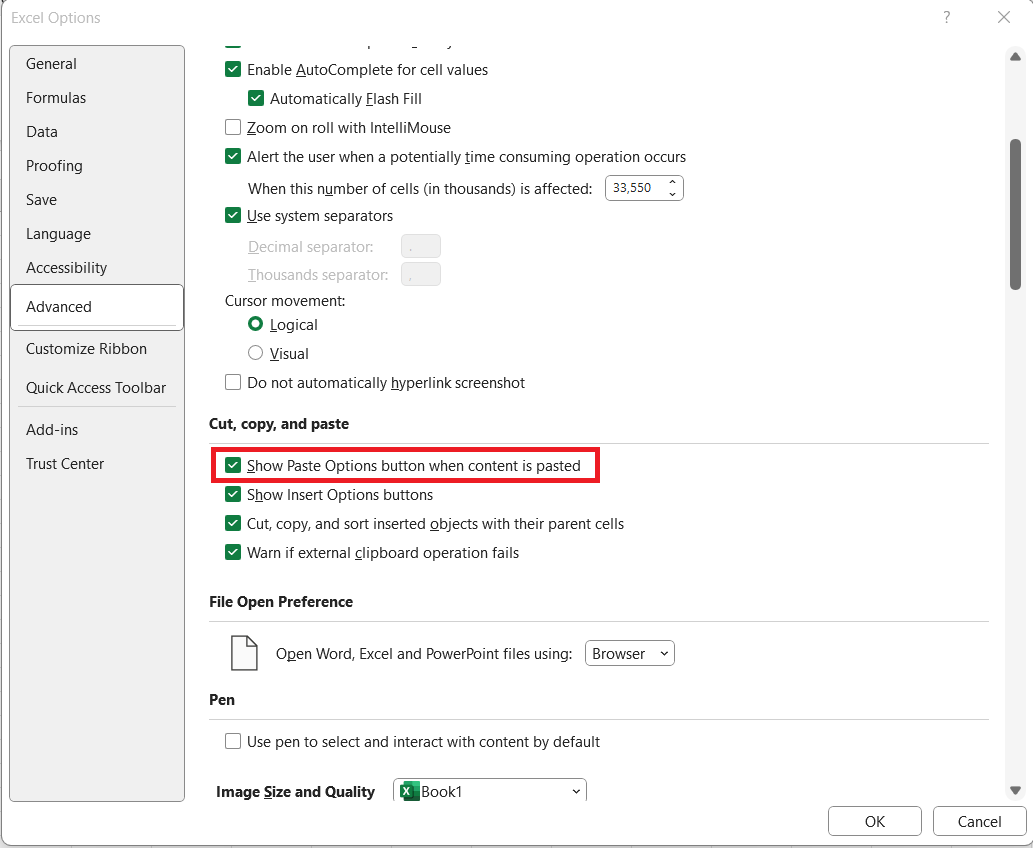
Task: Toggle Show Paste Options button checkbox
Action: (233, 465)
